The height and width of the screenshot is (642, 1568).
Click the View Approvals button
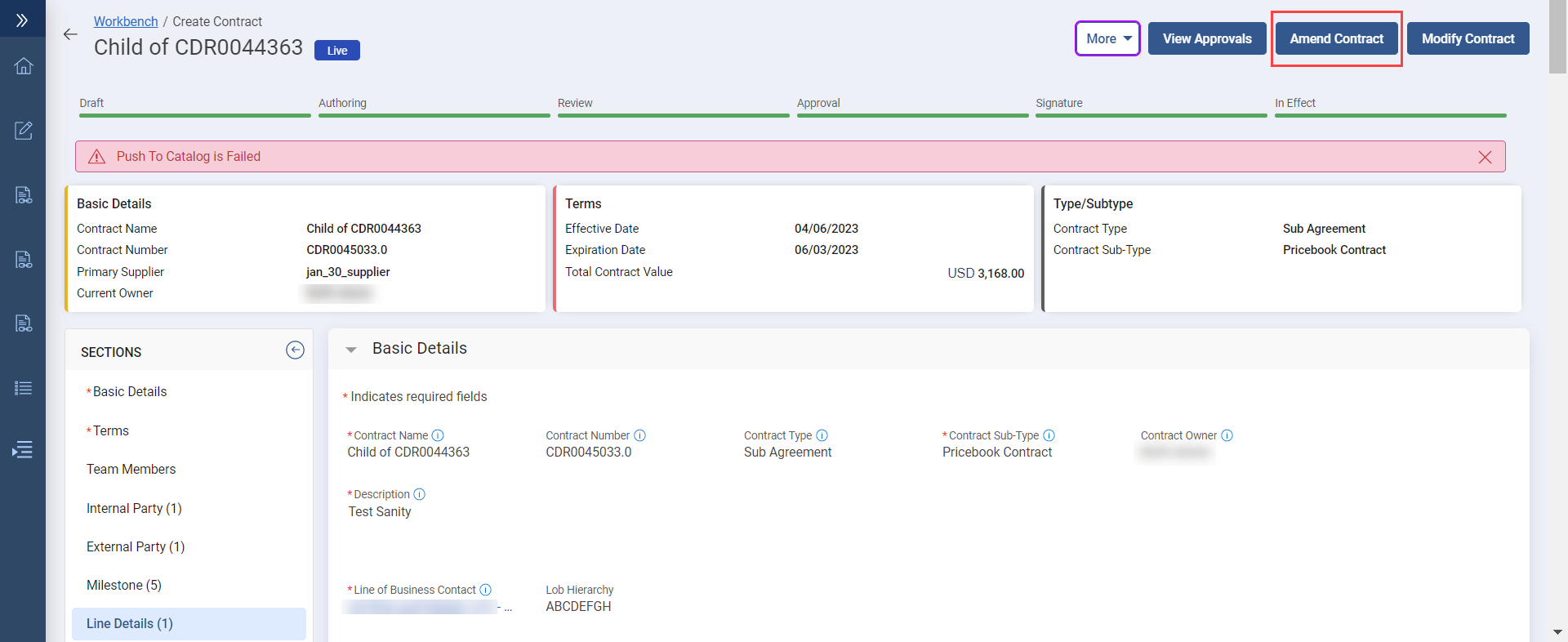pyautogui.click(x=1206, y=38)
